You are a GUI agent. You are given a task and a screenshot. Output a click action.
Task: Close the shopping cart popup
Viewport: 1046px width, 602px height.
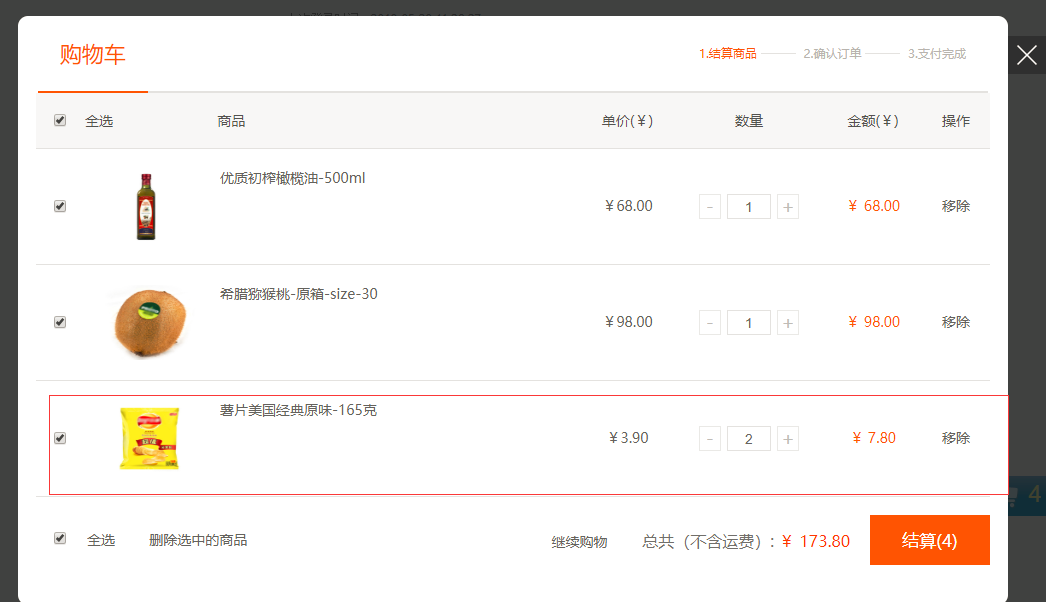1026,55
